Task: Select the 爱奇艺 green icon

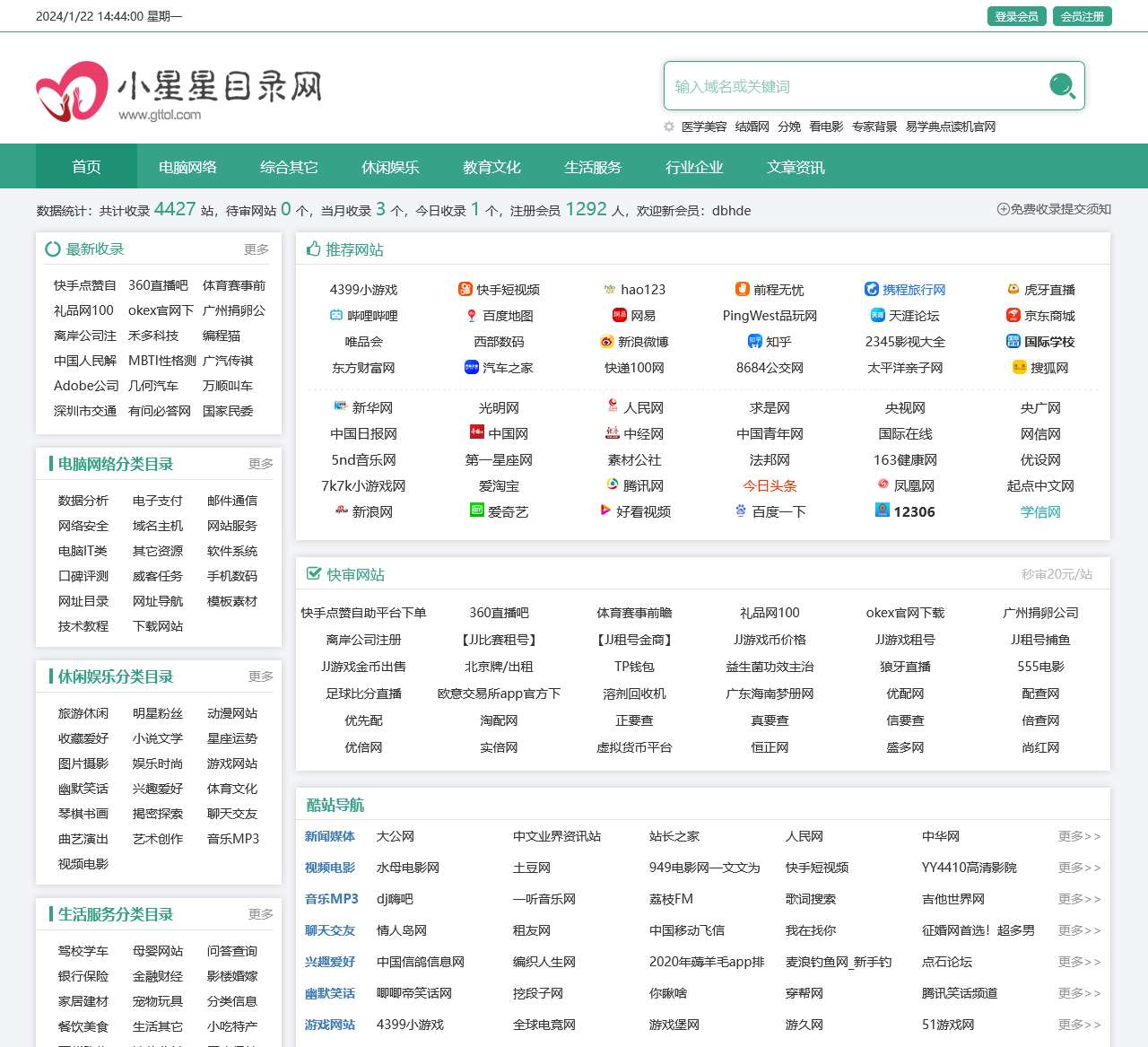Action: 477,510
